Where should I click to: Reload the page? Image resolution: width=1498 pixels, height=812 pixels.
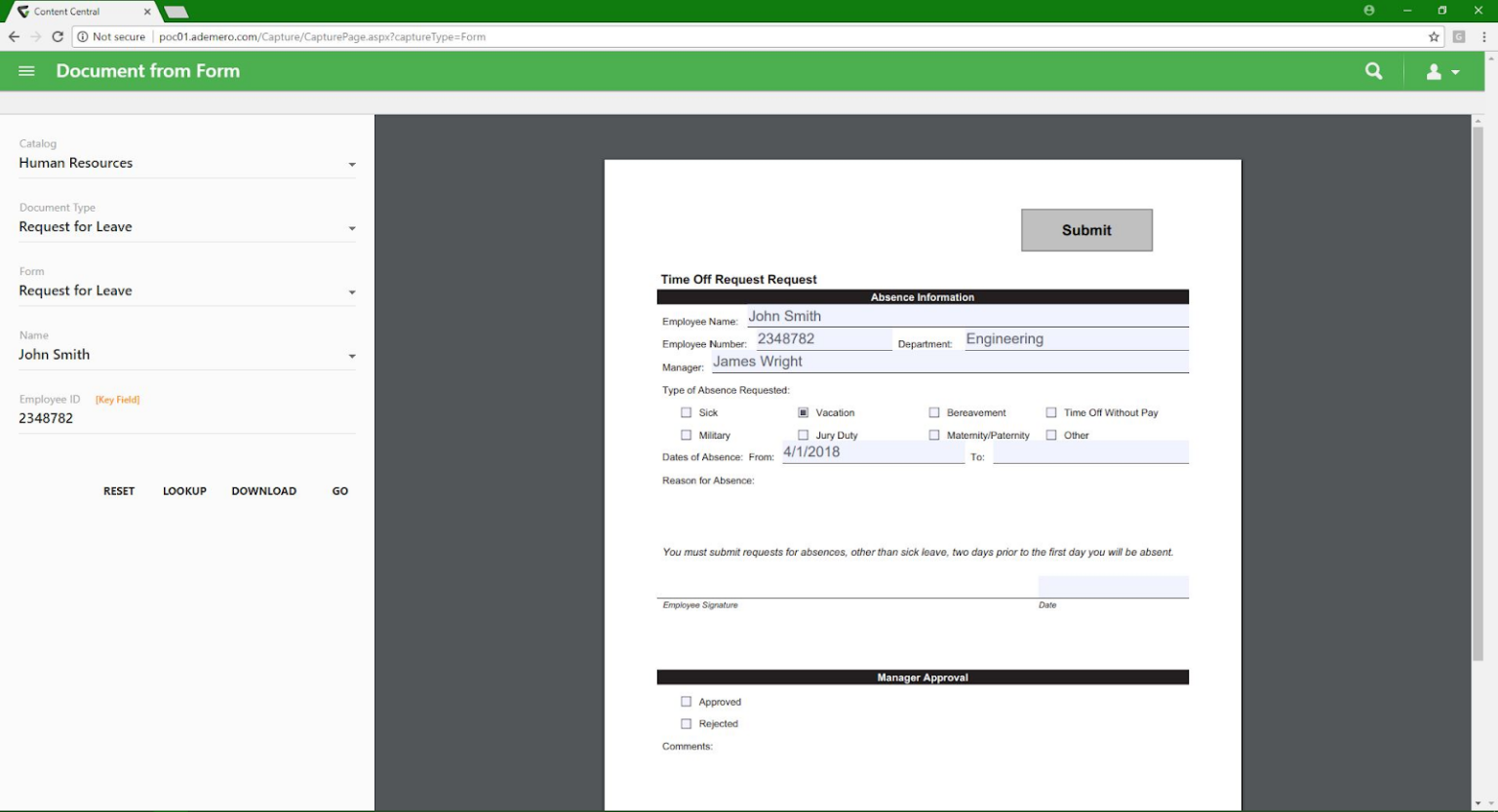tap(56, 36)
